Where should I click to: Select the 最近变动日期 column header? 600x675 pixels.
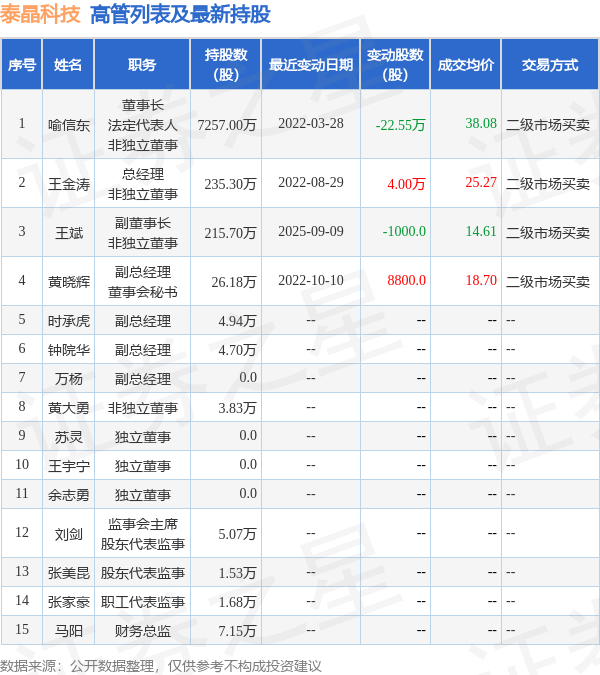pos(311,65)
